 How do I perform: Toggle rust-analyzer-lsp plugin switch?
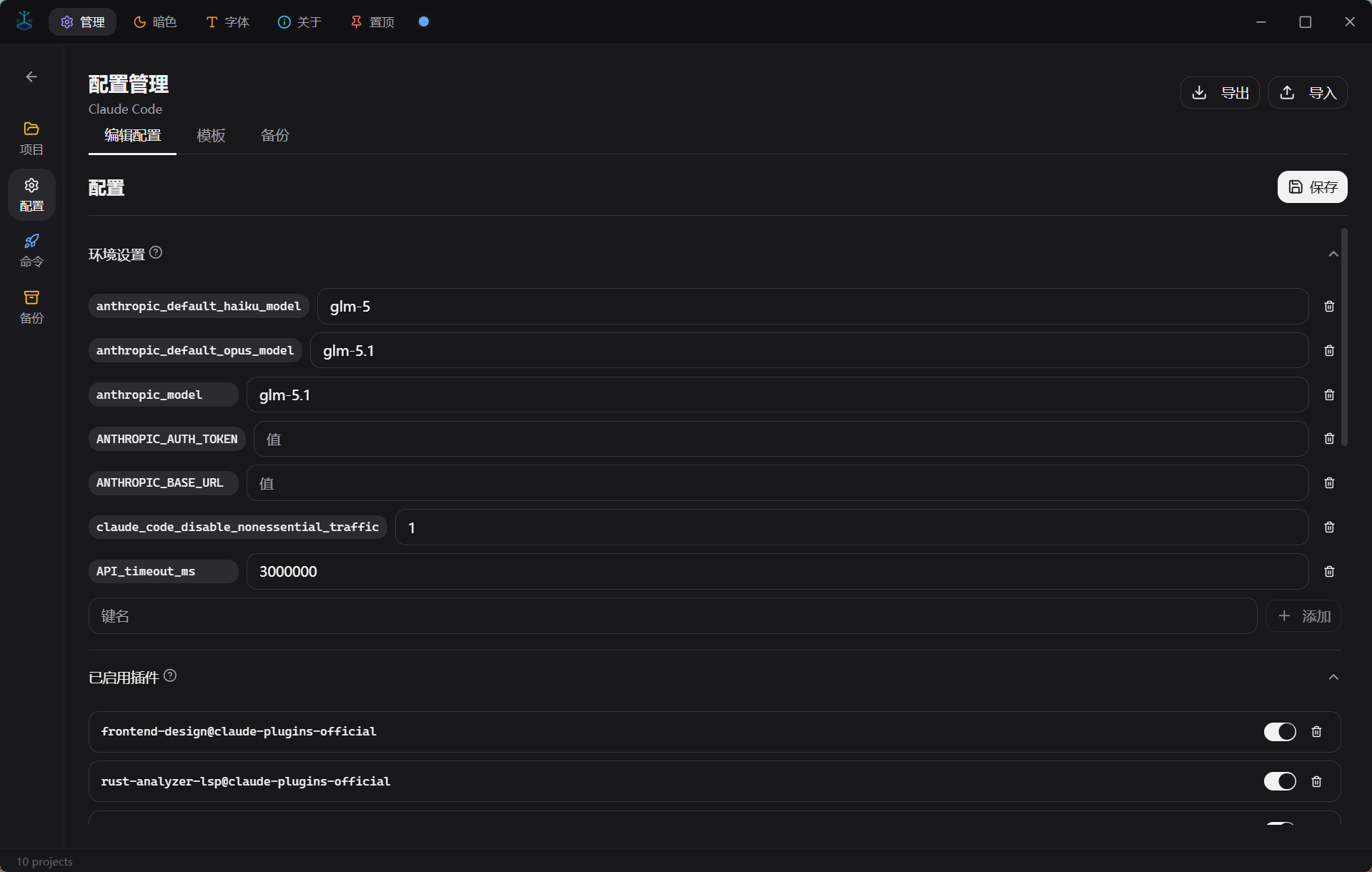pyautogui.click(x=1280, y=782)
